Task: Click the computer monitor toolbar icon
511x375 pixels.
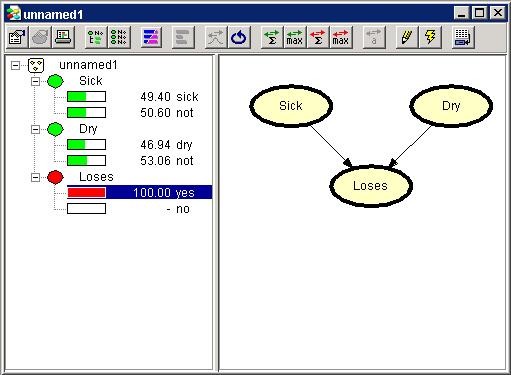Action: point(63,37)
